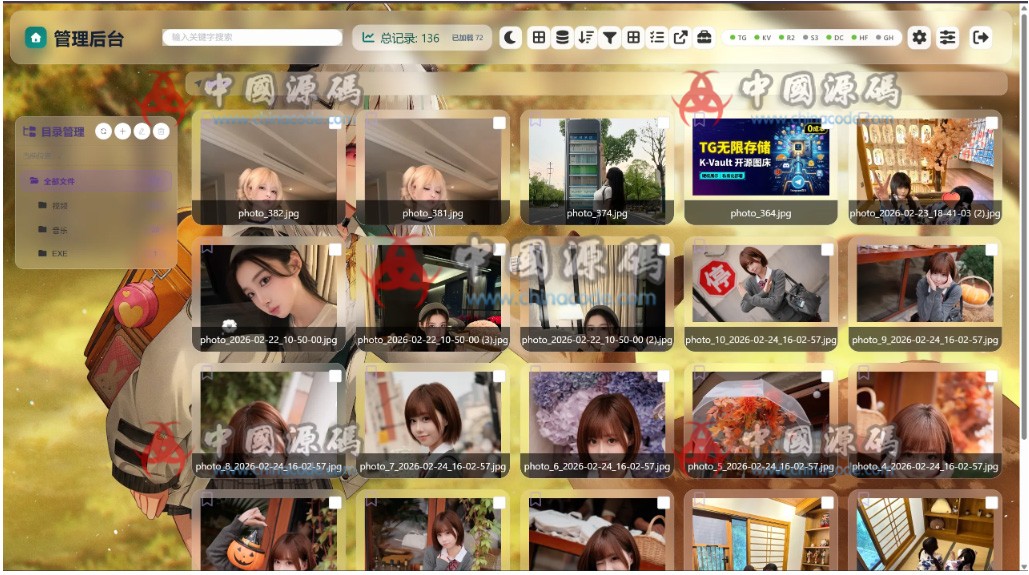This screenshot has width=1029, height=575.
Task: Click the R2 storage status indicator
Action: (x=787, y=37)
